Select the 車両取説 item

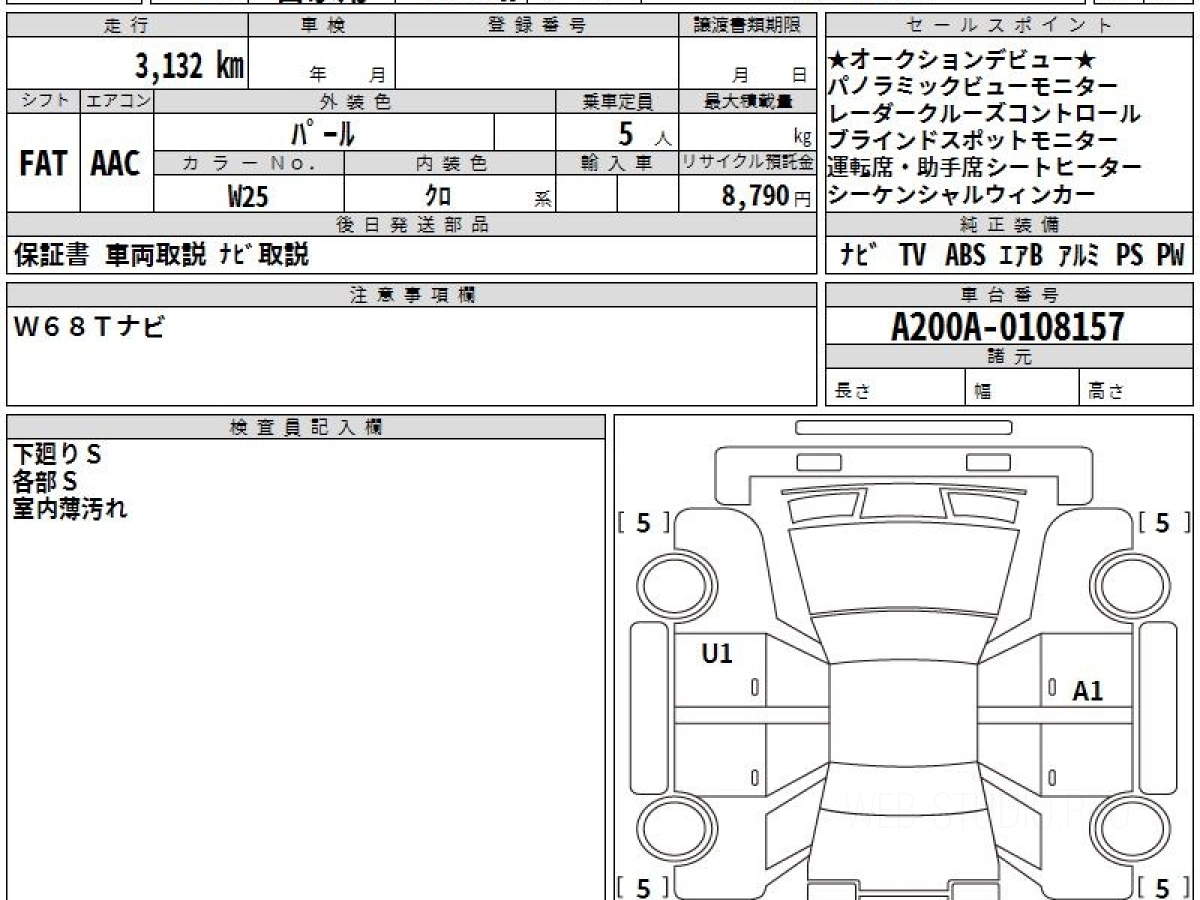[156, 256]
